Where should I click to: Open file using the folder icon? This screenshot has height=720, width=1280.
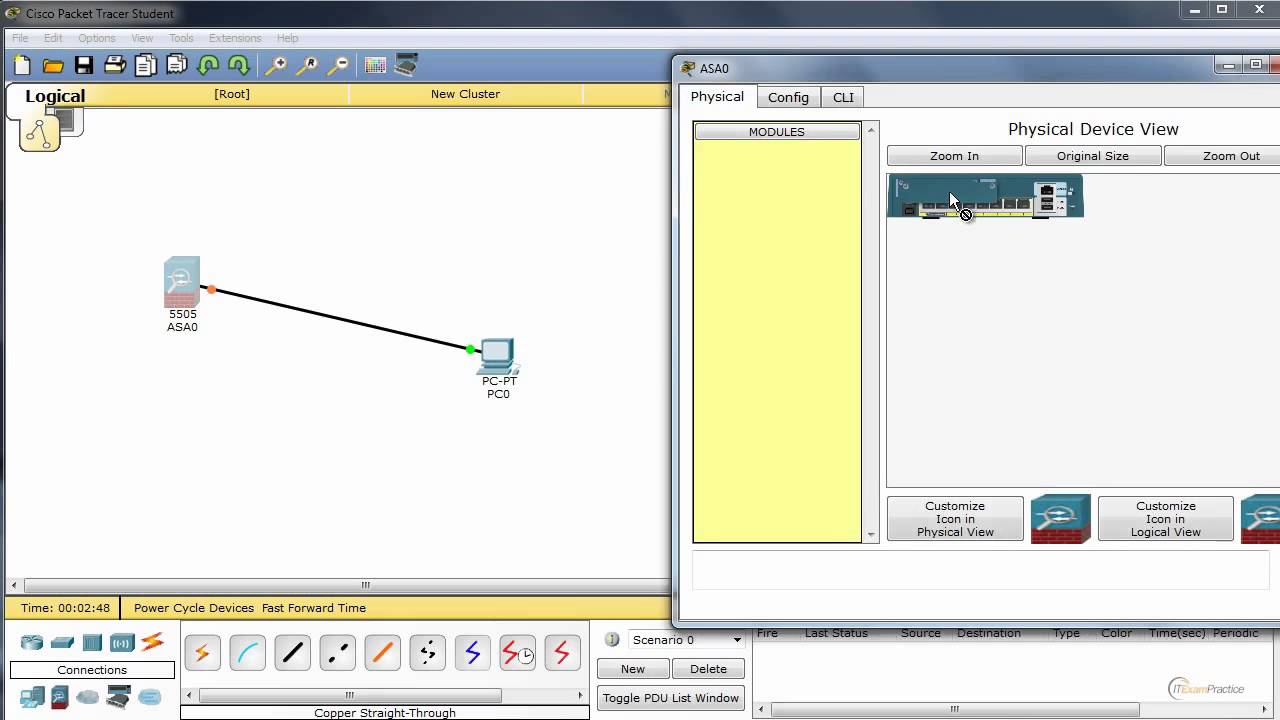tap(53, 66)
